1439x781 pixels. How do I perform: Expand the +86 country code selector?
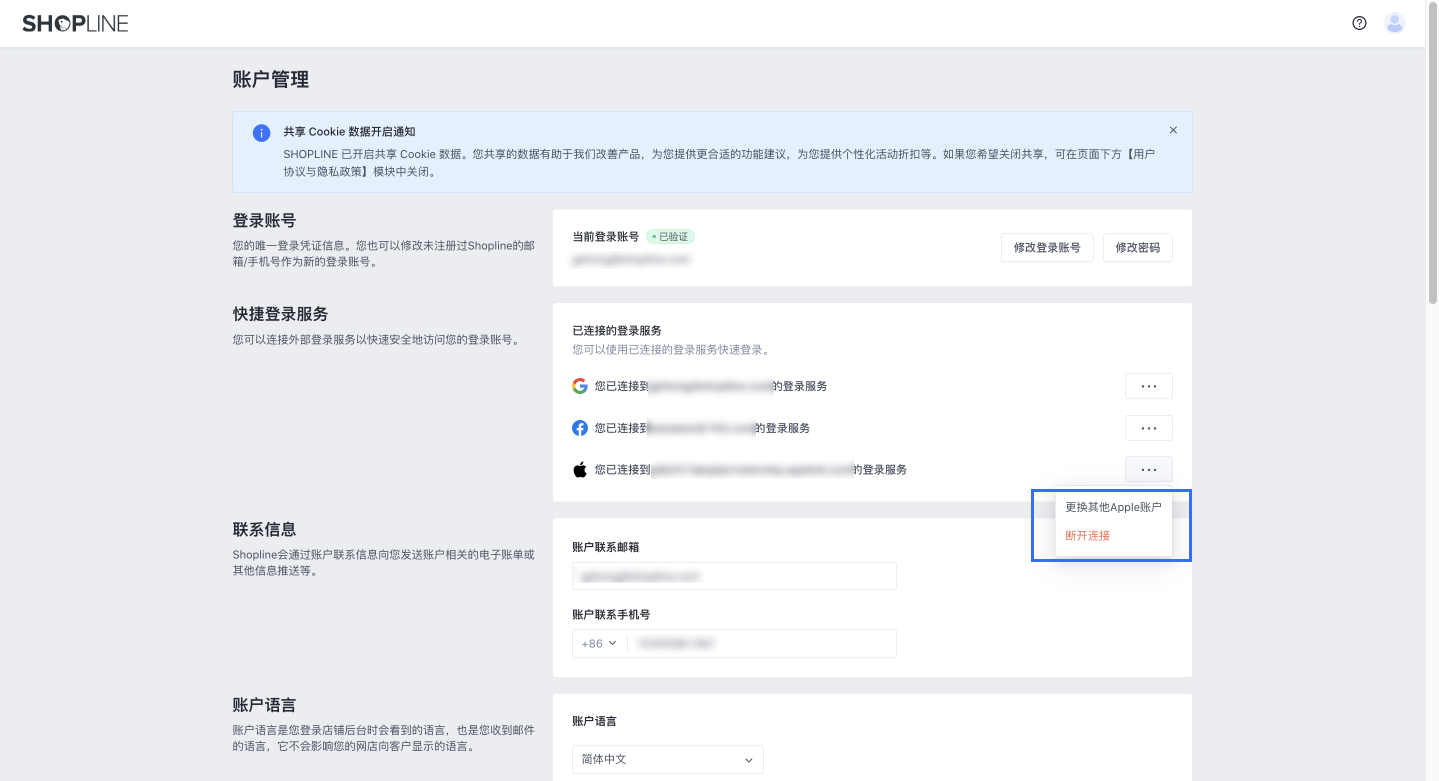click(x=597, y=643)
